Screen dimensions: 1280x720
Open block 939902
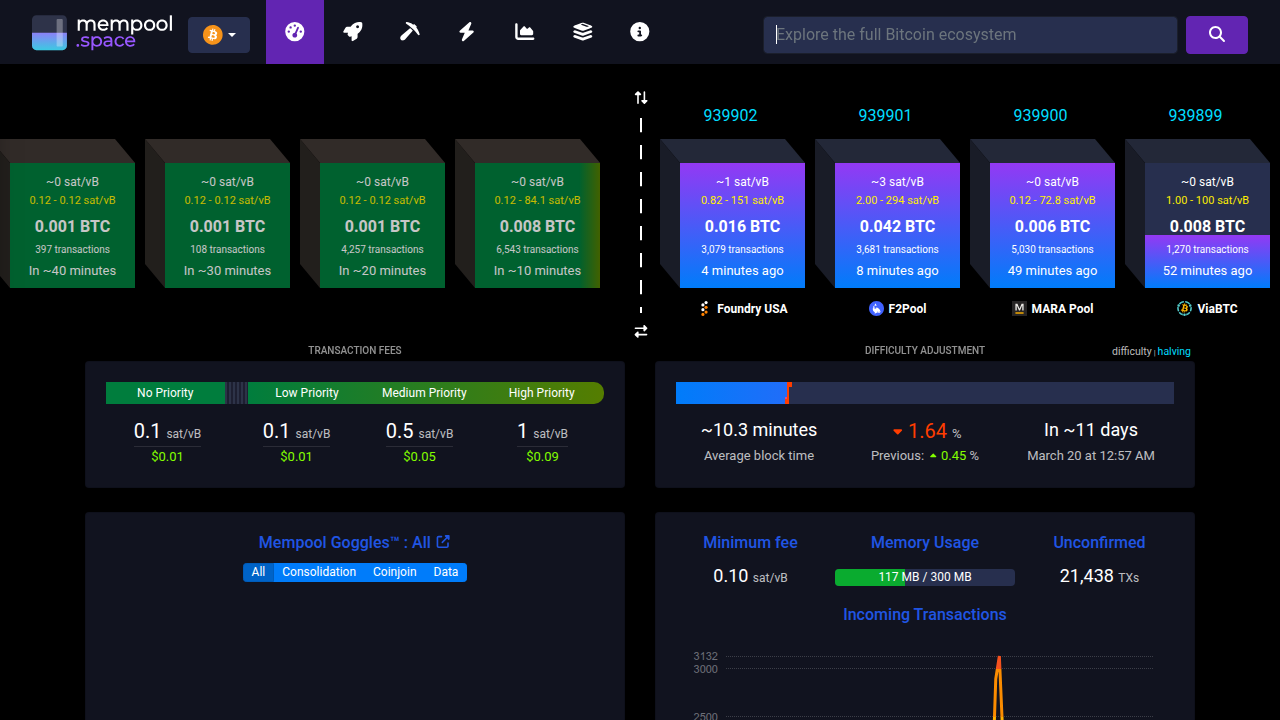click(x=730, y=115)
